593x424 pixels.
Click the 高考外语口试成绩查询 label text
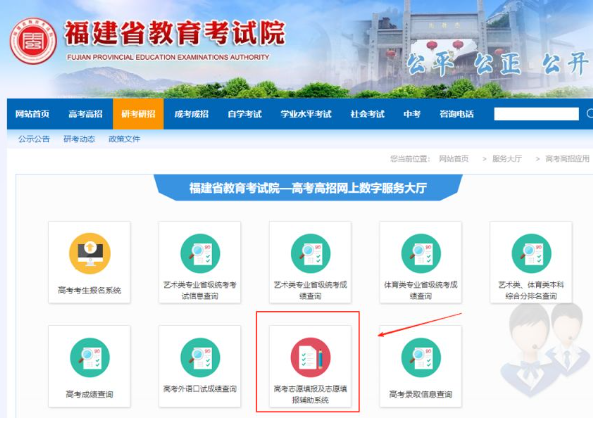(200, 388)
